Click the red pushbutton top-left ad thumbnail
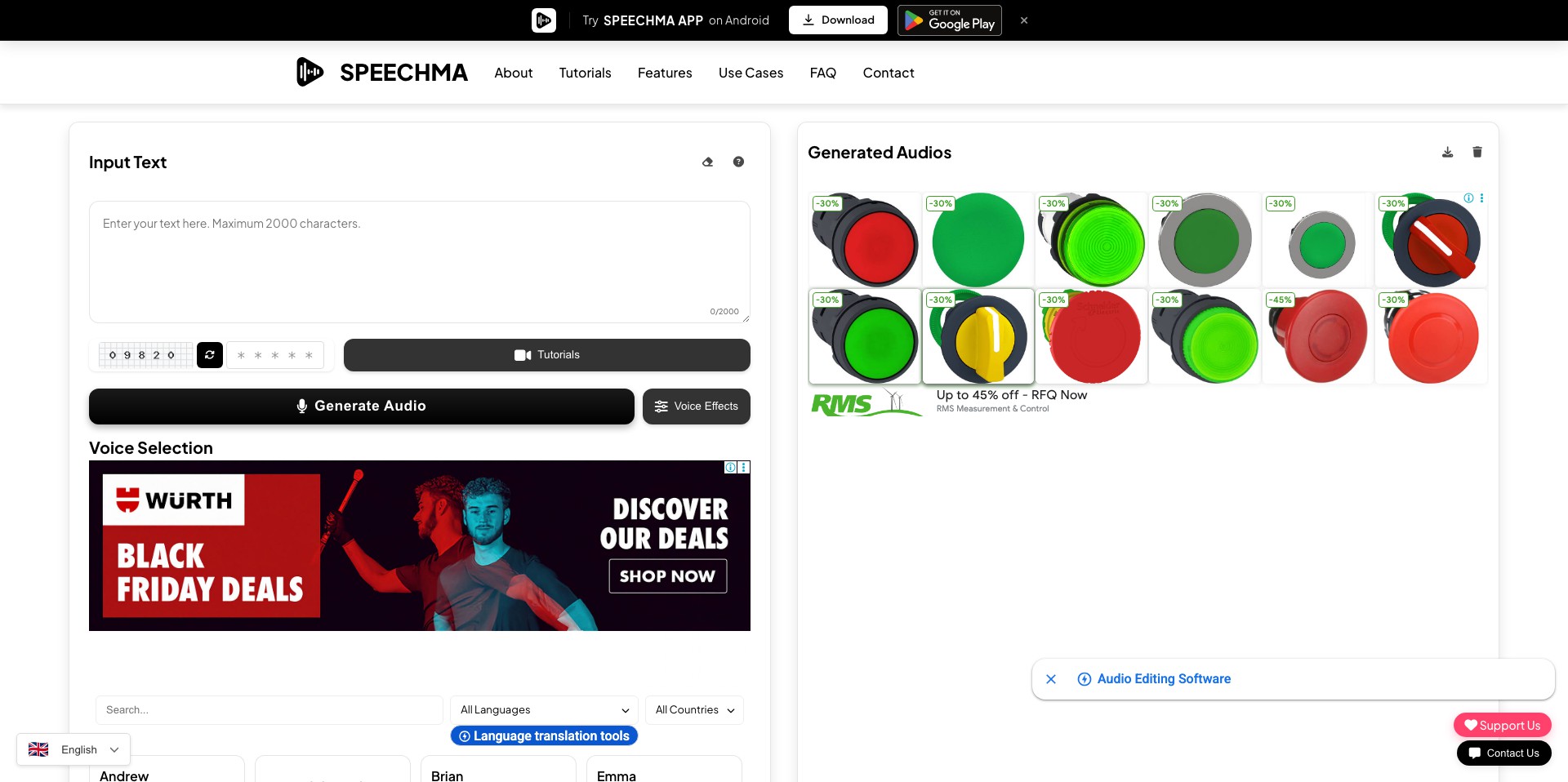Screen dimensions: 1568x782 pos(865,240)
